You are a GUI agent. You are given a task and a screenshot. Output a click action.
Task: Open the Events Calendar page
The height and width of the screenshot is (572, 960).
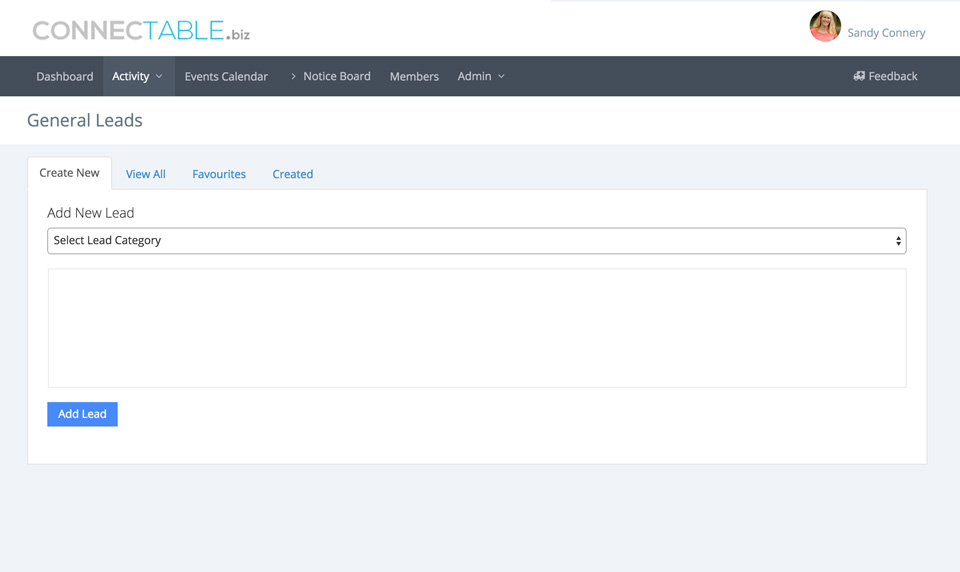(x=226, y=76)
